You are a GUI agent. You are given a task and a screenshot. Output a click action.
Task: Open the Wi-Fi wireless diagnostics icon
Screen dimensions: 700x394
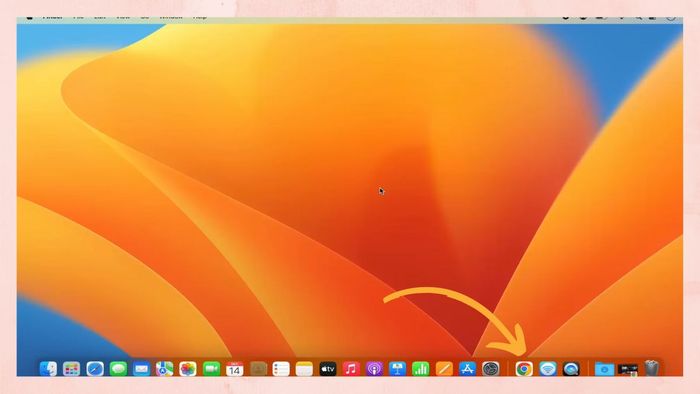click(x=548, y=369)
